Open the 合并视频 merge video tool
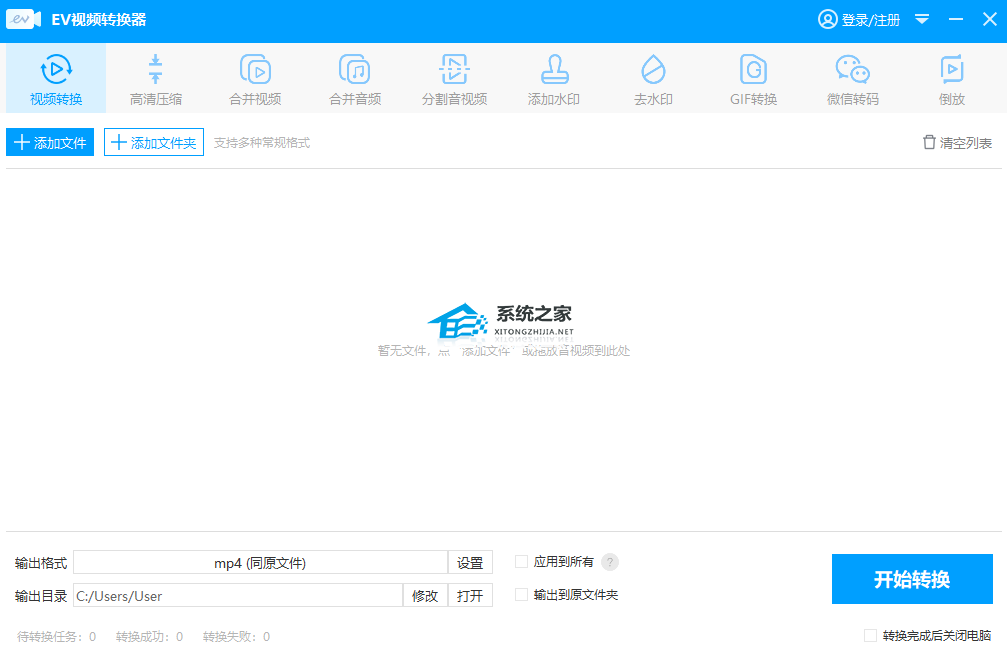1007x651 pixels. point(255,78)
